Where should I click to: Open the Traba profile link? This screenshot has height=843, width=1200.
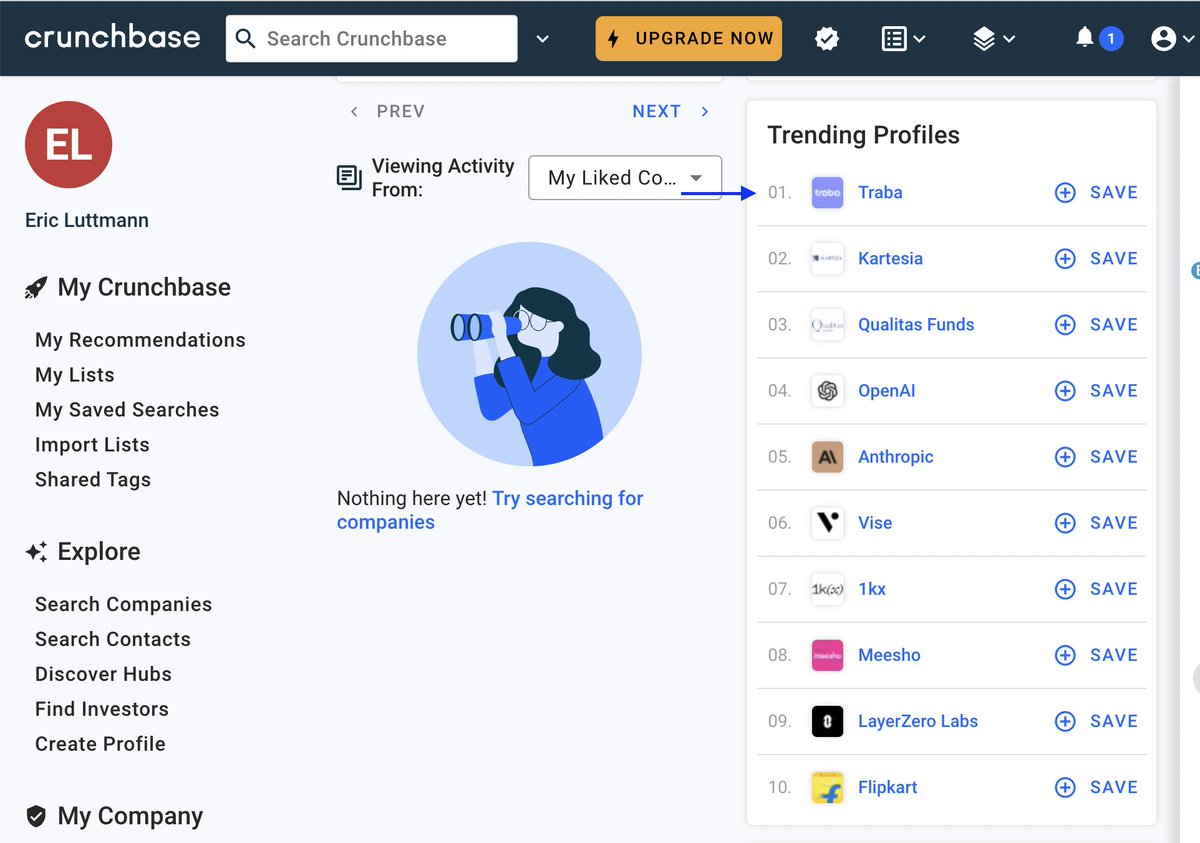point(880,192)
